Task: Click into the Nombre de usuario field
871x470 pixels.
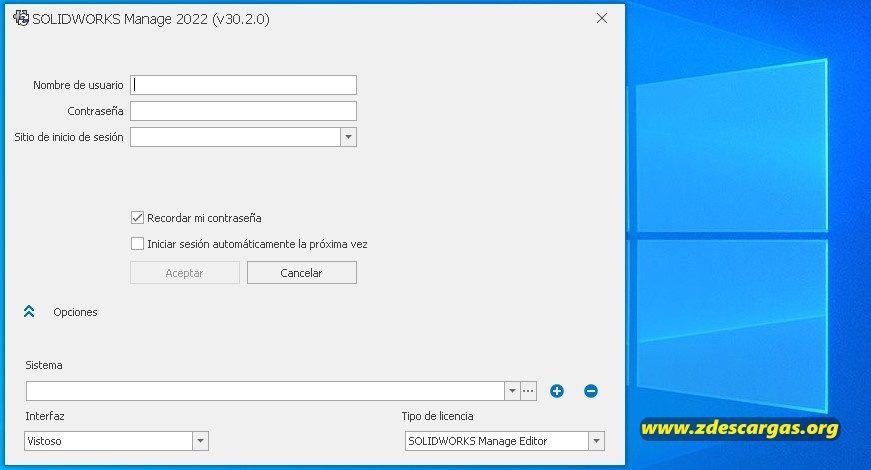Action: coord(243,85)
